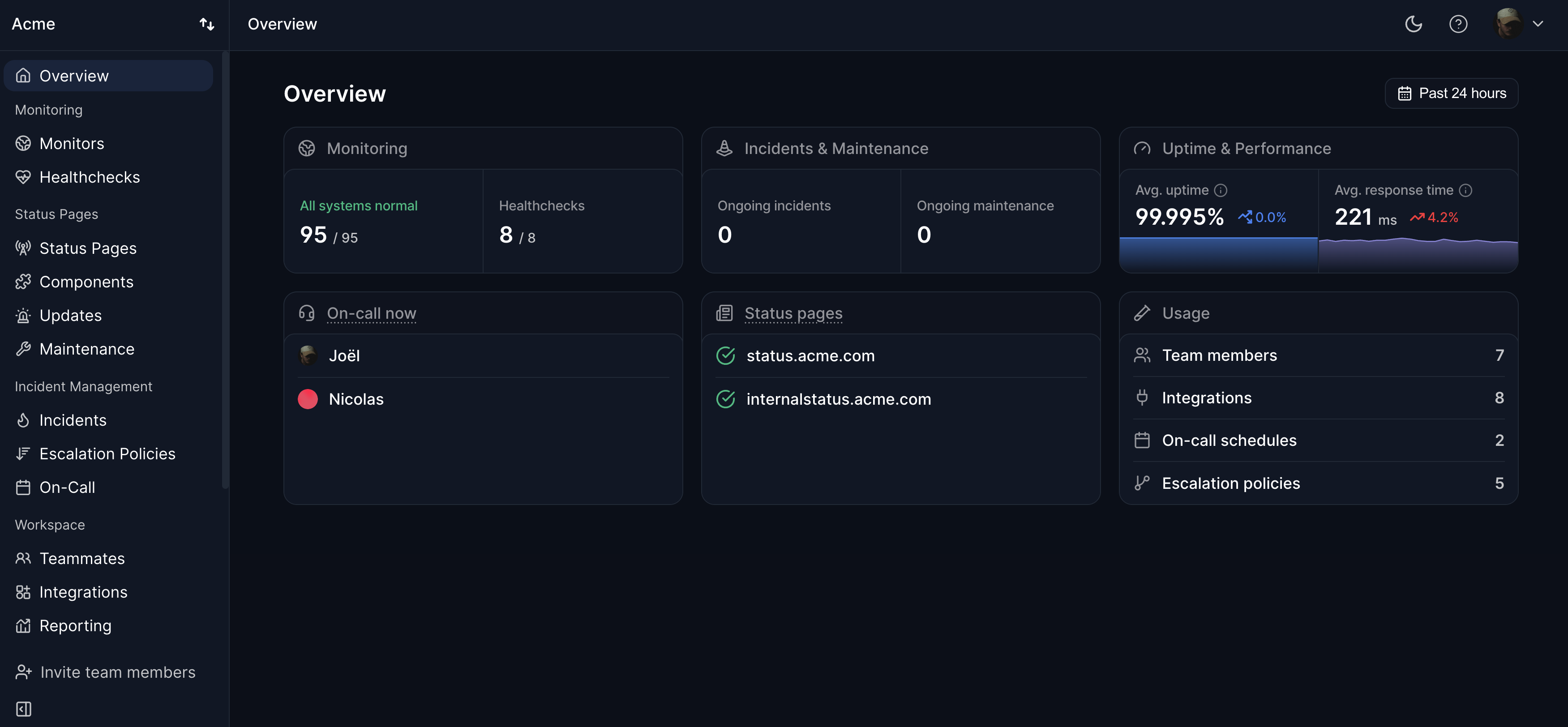
Task: Click the Status Pages broadcast icon
Action: [23, 248]
